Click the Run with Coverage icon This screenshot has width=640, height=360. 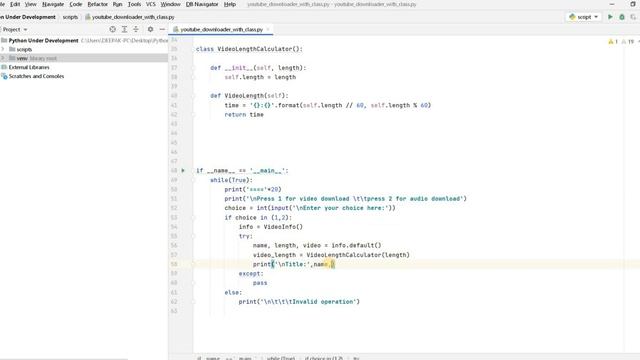[x=633, y=17]
